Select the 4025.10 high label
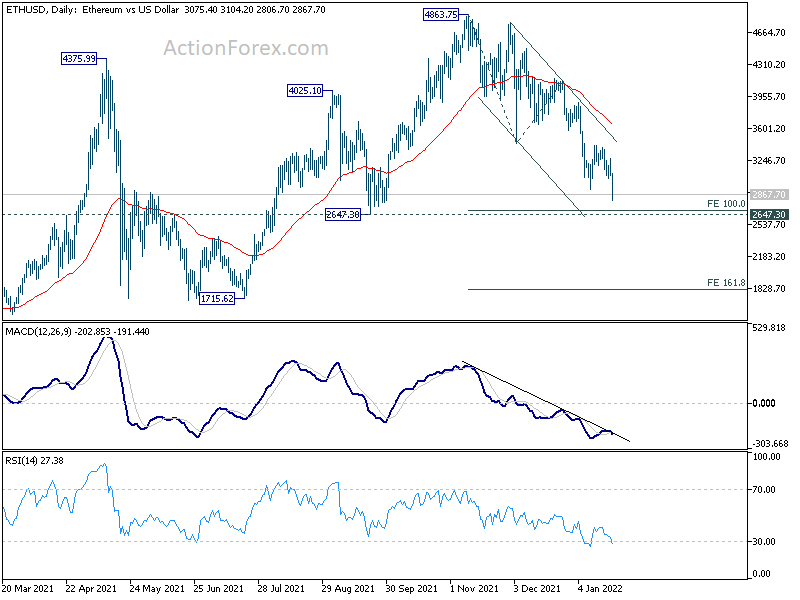The width and height of the screenshot is (800, 600). coord(305,91)
